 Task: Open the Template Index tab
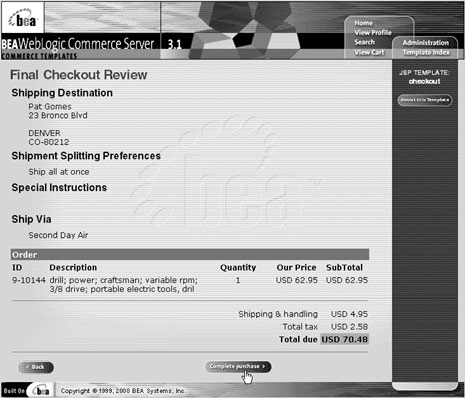point(426,52)
